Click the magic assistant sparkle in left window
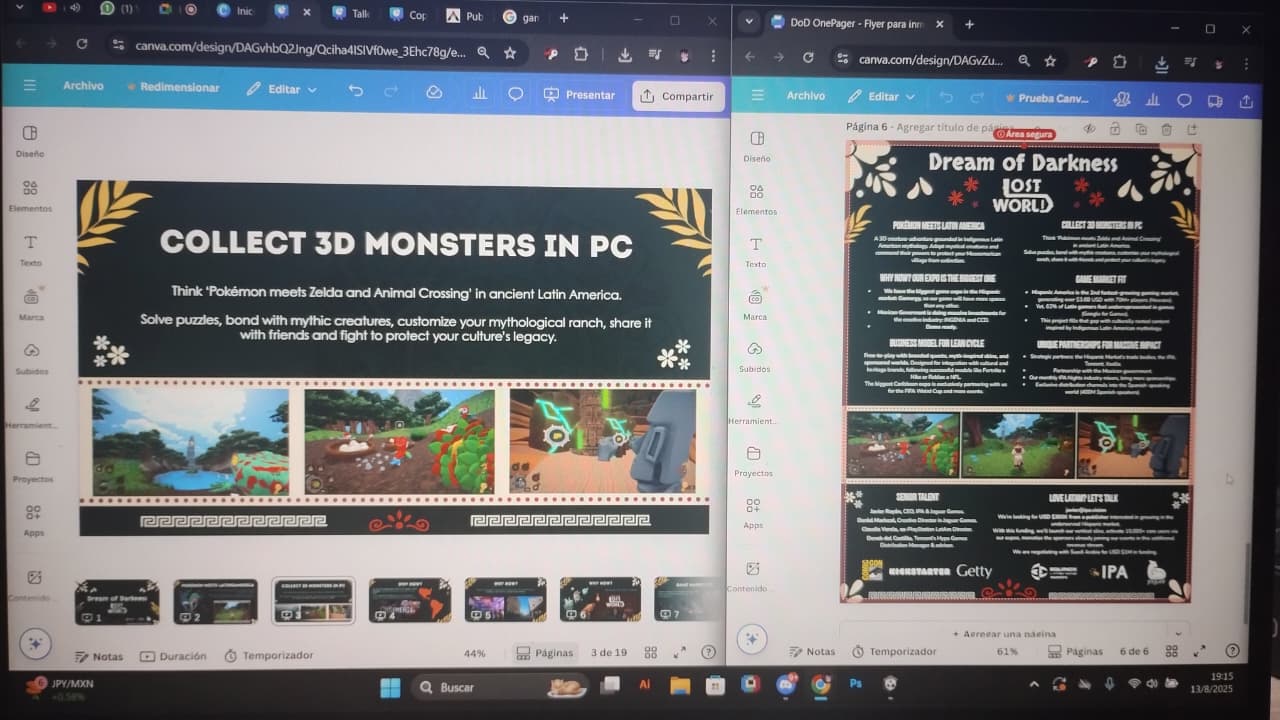Image resolution: width=1280 pixels, height=720 pixels. 35,643
